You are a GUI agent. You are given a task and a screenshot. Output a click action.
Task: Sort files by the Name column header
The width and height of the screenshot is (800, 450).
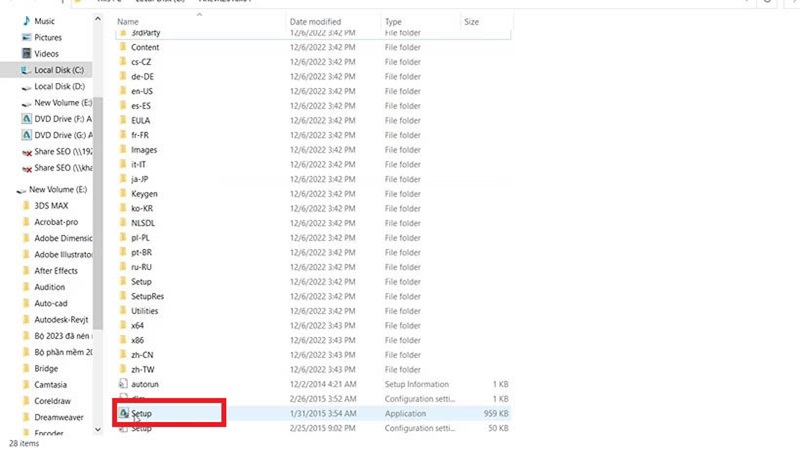click(x=128, y=21)
